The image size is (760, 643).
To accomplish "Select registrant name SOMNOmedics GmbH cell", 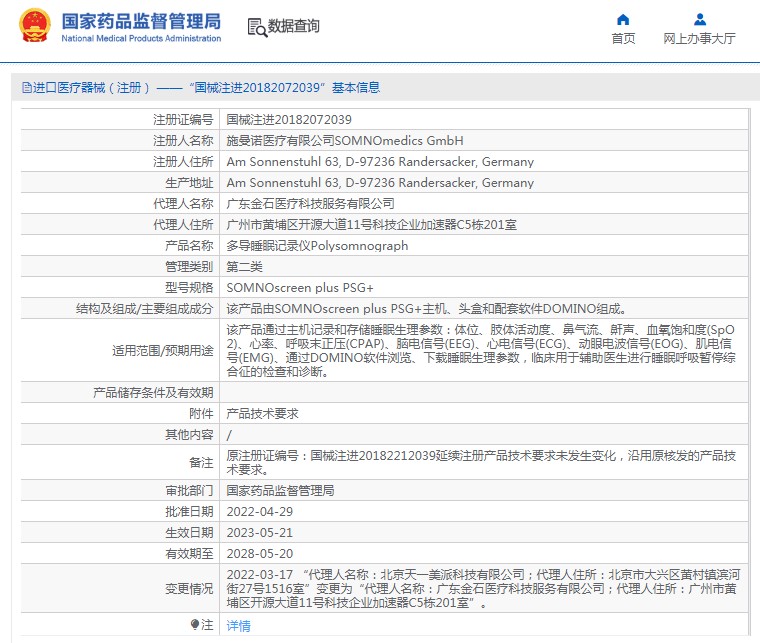I will tap(345, 141).
